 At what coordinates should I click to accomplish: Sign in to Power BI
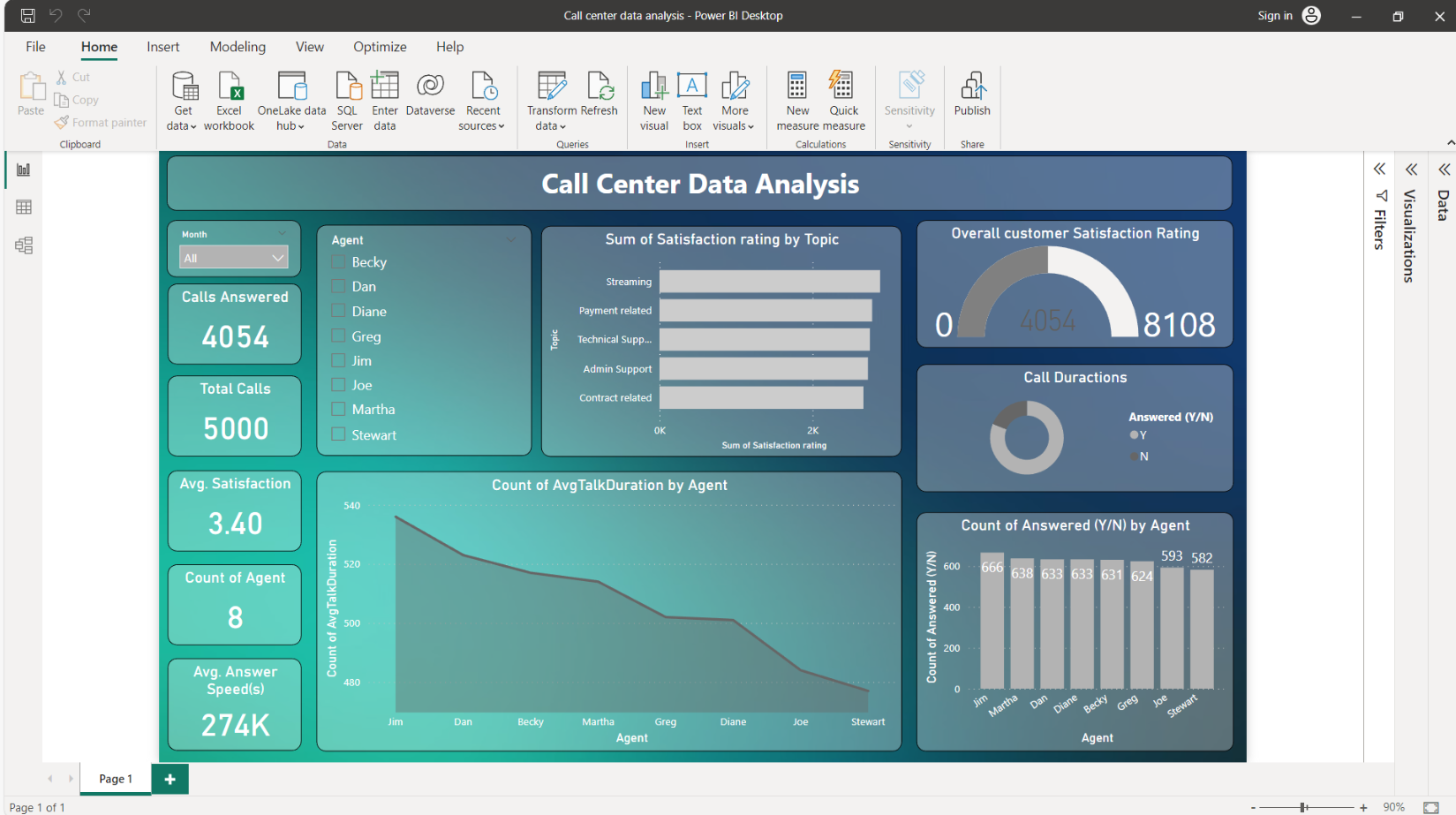click(1275, 15)
